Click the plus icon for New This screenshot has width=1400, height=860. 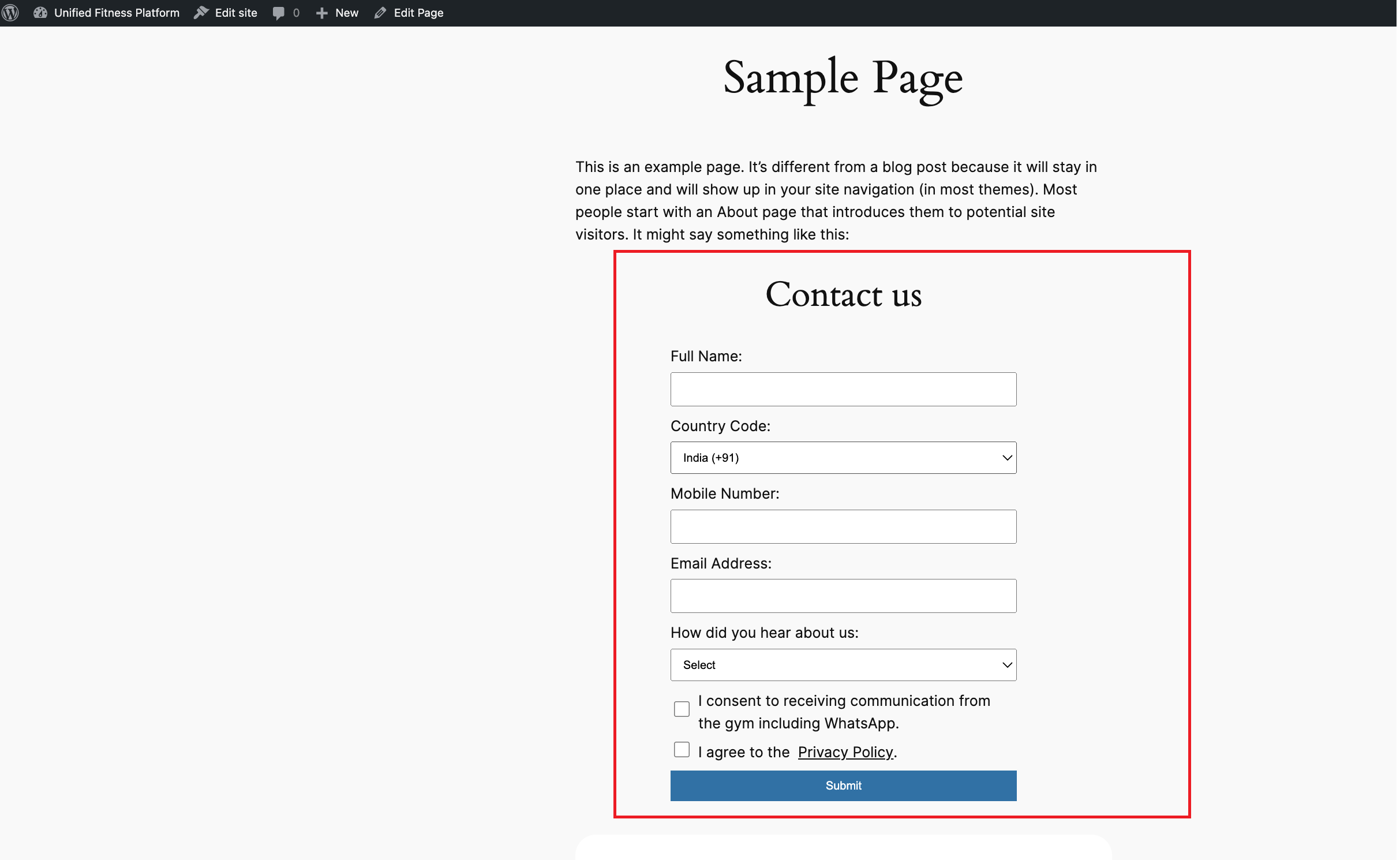tap(322, 13)
